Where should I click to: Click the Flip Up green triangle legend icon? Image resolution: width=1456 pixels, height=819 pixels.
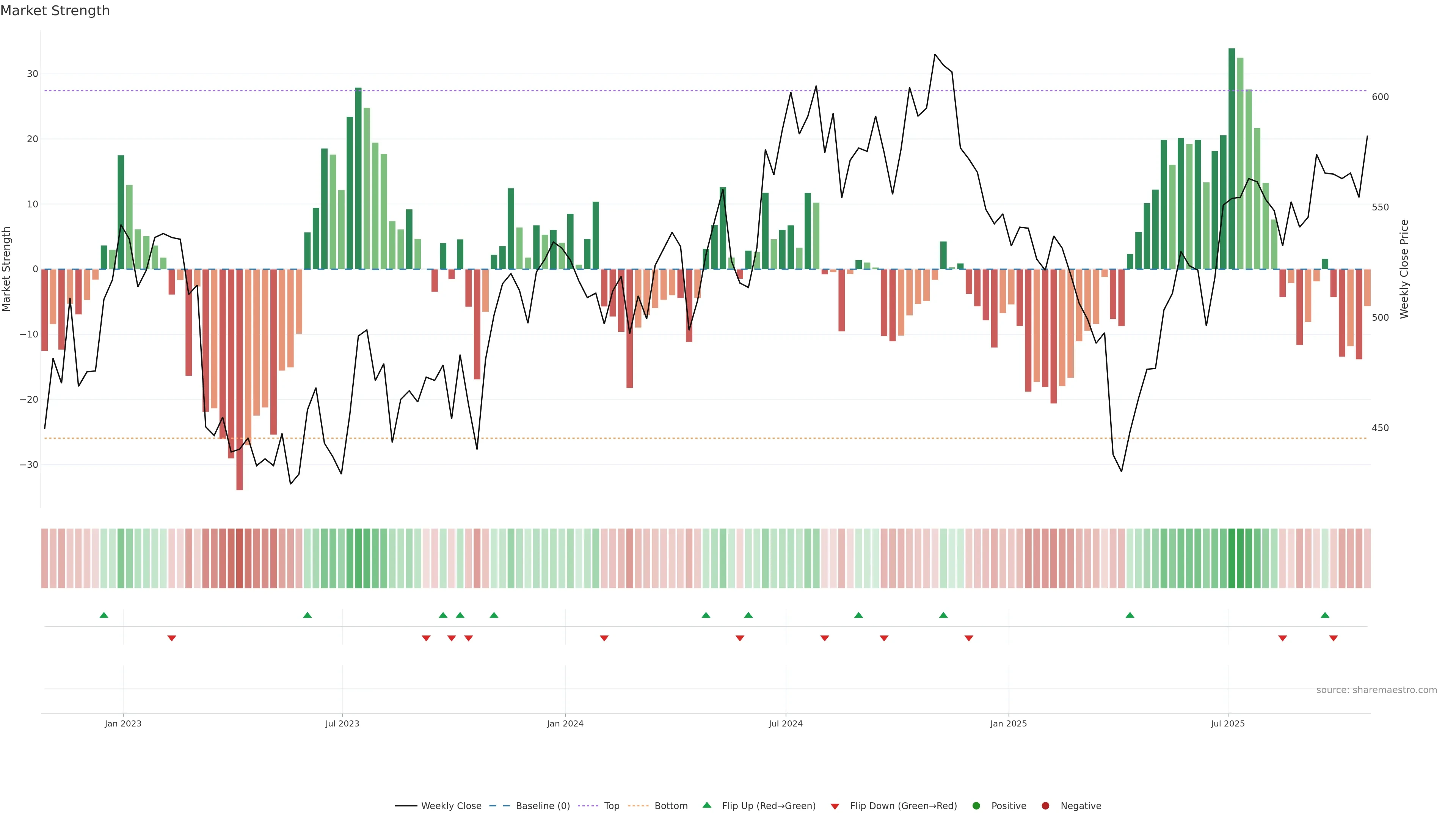pyautogui.click(x=706, y=805)
